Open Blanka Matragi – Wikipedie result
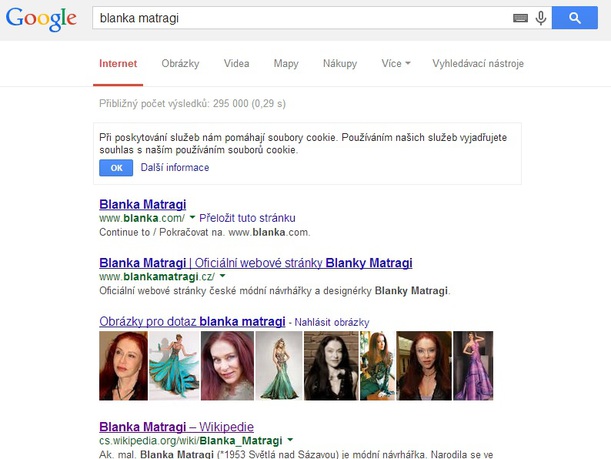This screenshot has height=459, width=611. 177,427
